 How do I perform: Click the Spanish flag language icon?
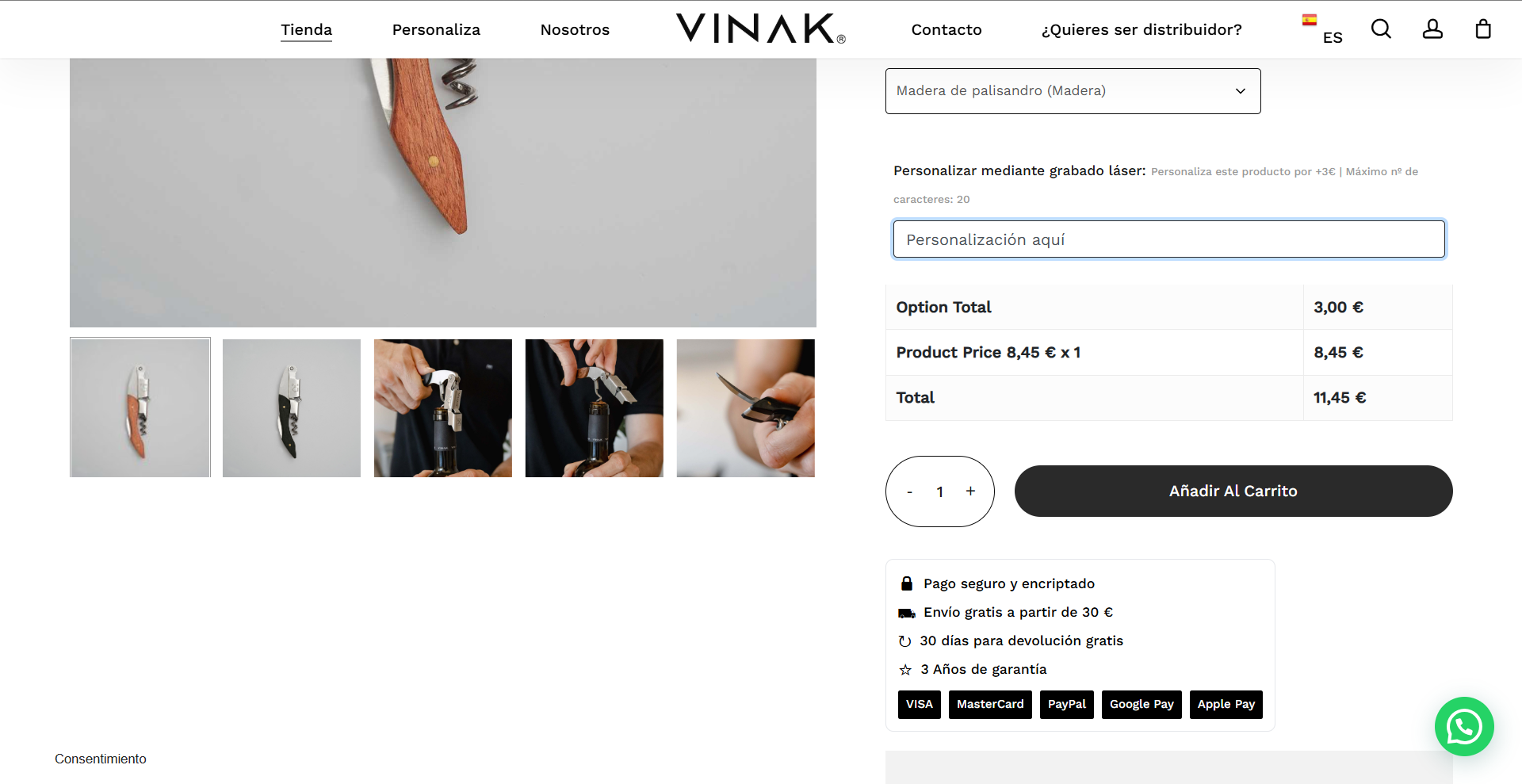1310,20
